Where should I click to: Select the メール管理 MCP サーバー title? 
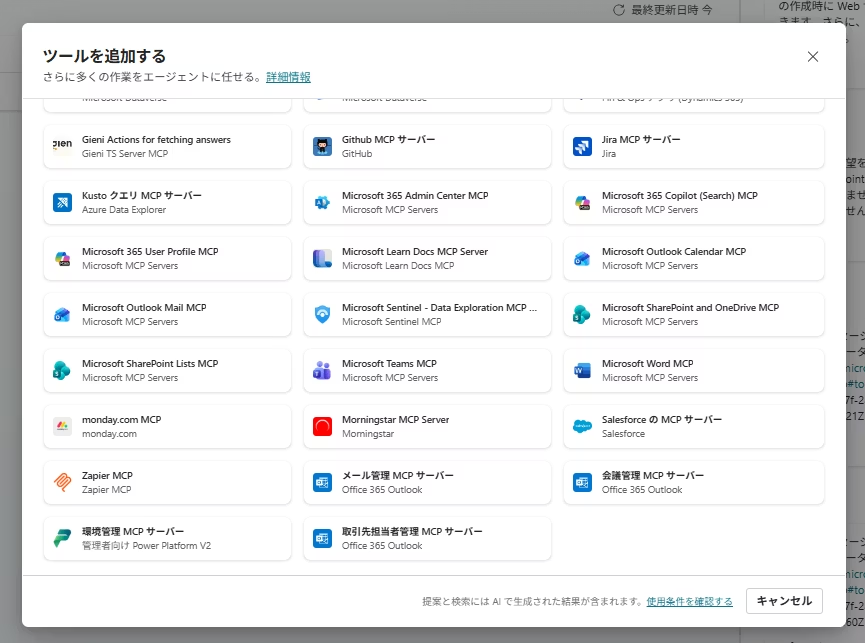pos(398,475)
